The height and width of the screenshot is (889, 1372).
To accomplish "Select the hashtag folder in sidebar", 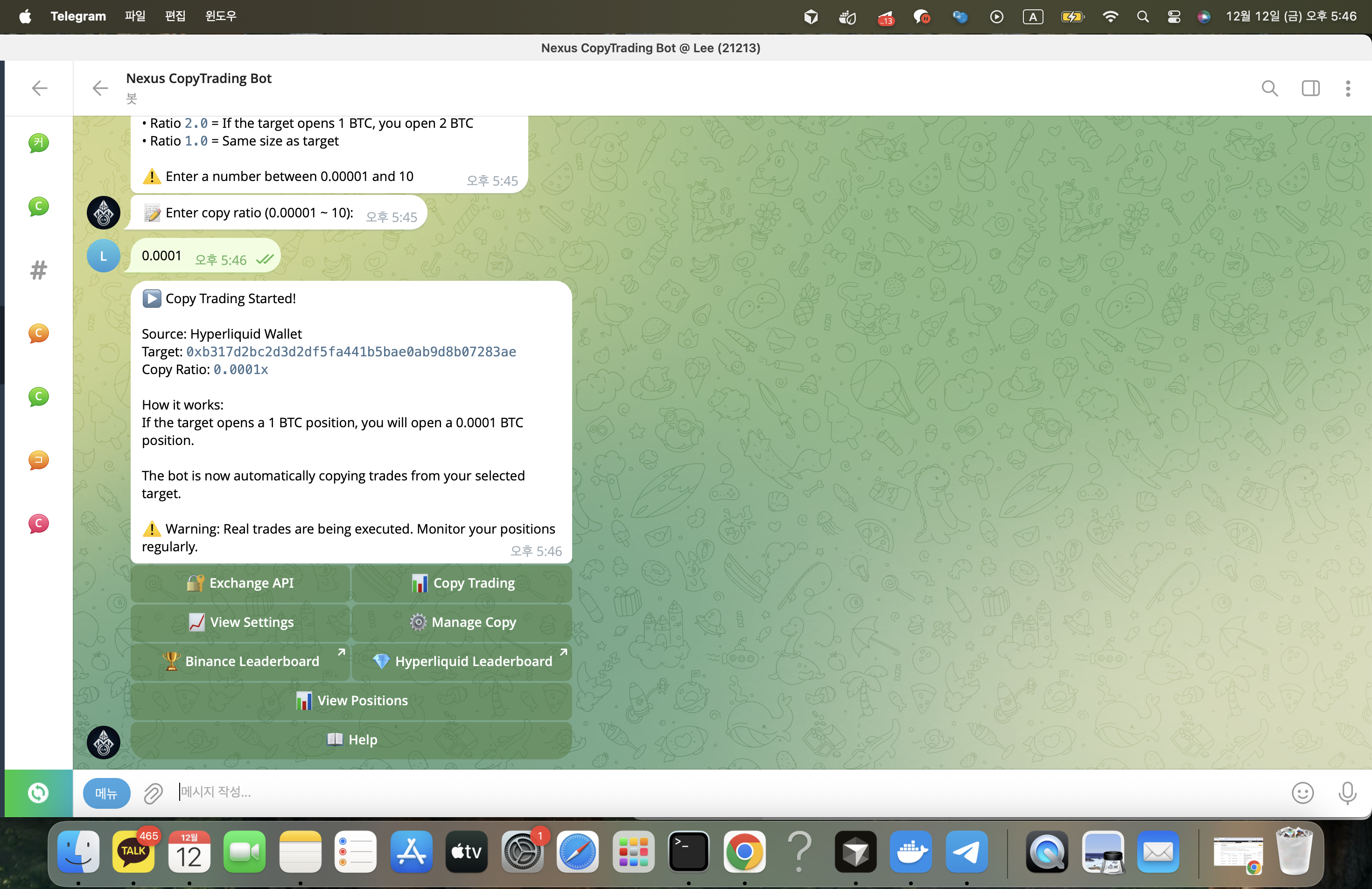I will 39,270.
